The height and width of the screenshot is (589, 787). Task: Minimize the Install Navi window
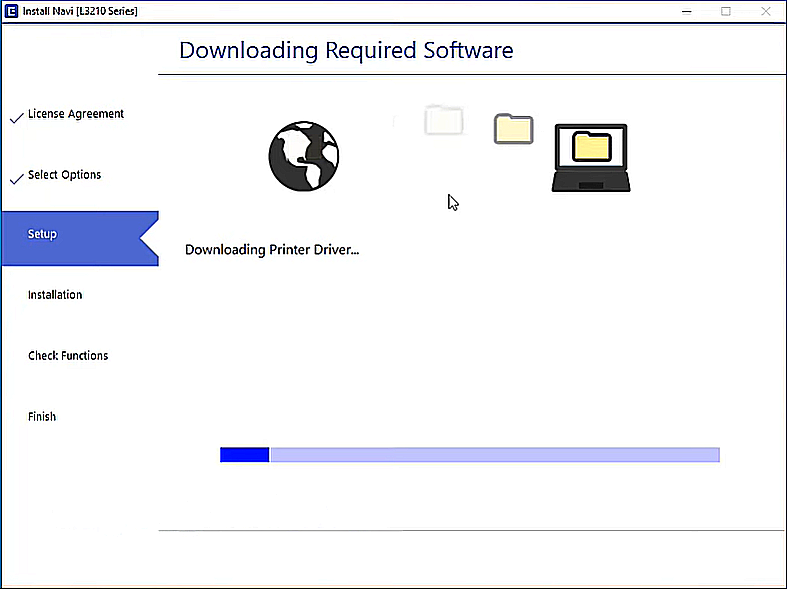click(x=688, y=11)
